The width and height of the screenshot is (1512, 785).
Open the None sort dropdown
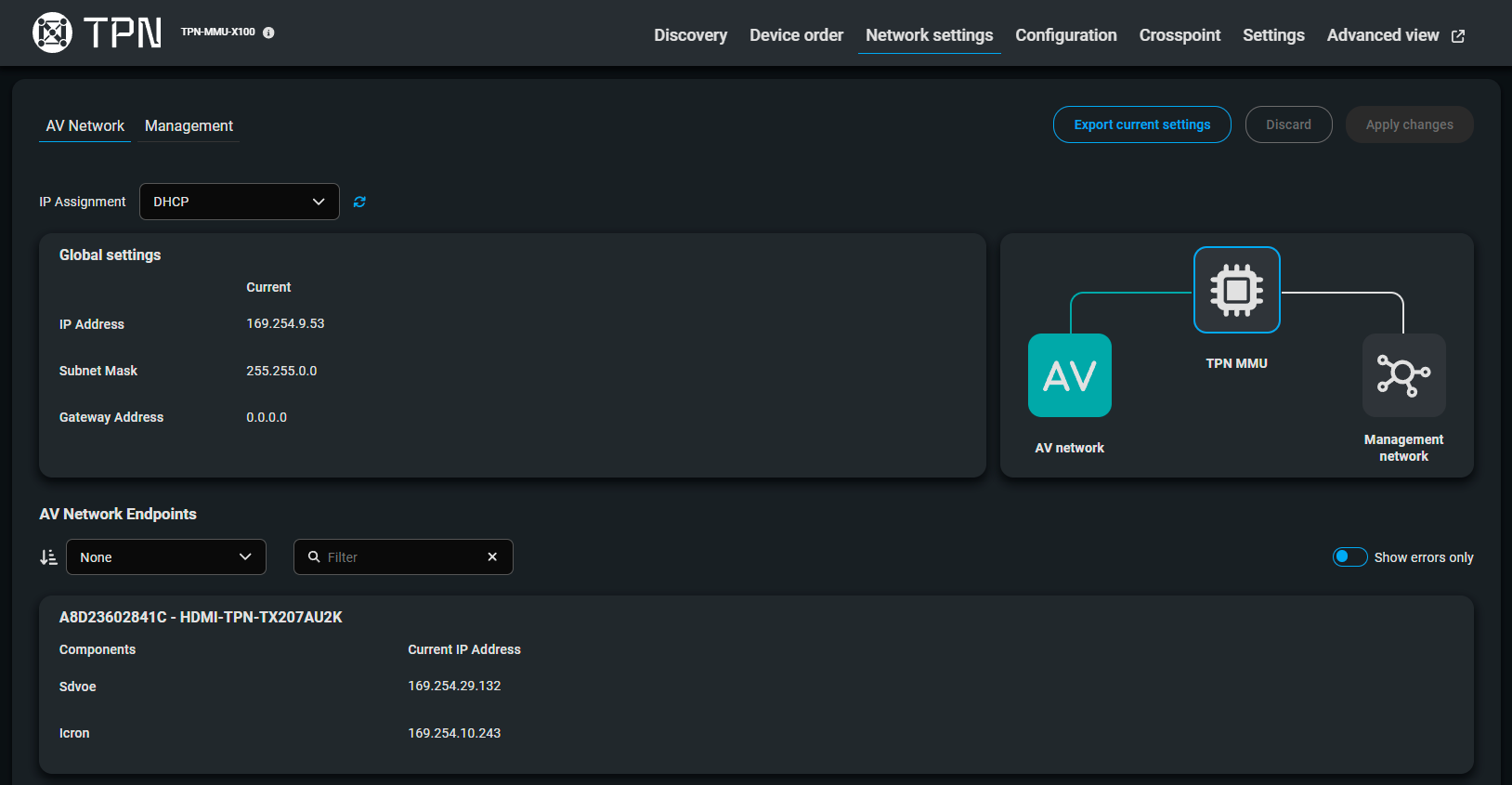pyautogui.click(x=166, y=557)
